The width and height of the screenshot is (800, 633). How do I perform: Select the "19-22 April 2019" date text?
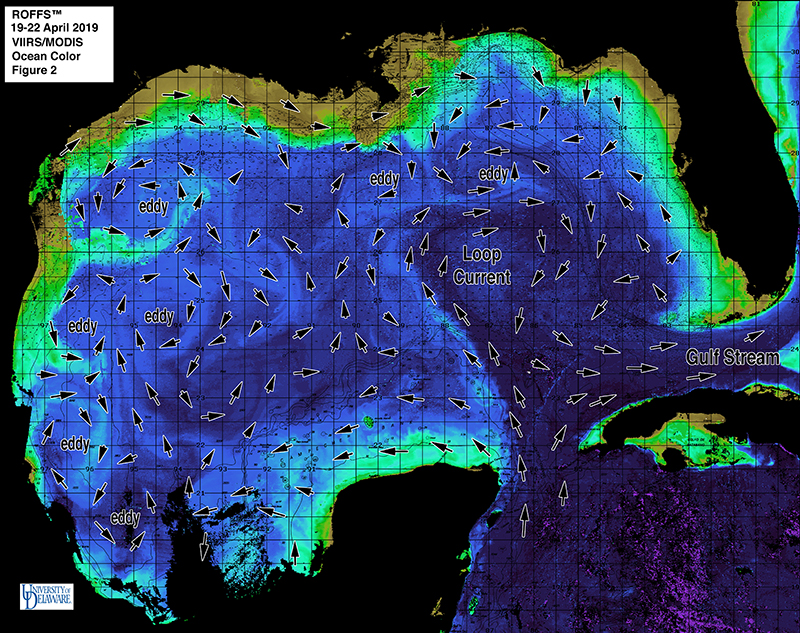(x=52, y=27)
